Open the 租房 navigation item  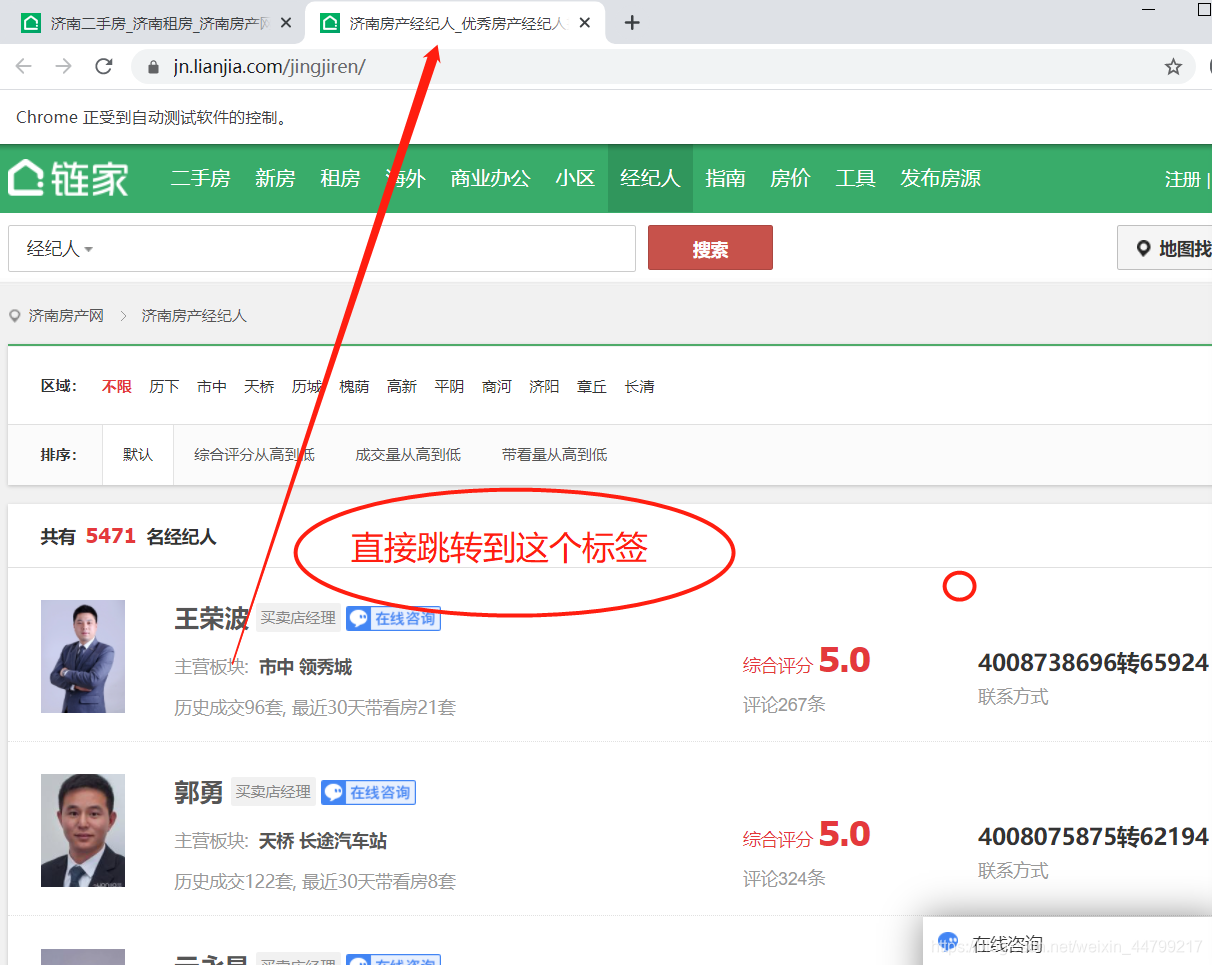(340, 178)
